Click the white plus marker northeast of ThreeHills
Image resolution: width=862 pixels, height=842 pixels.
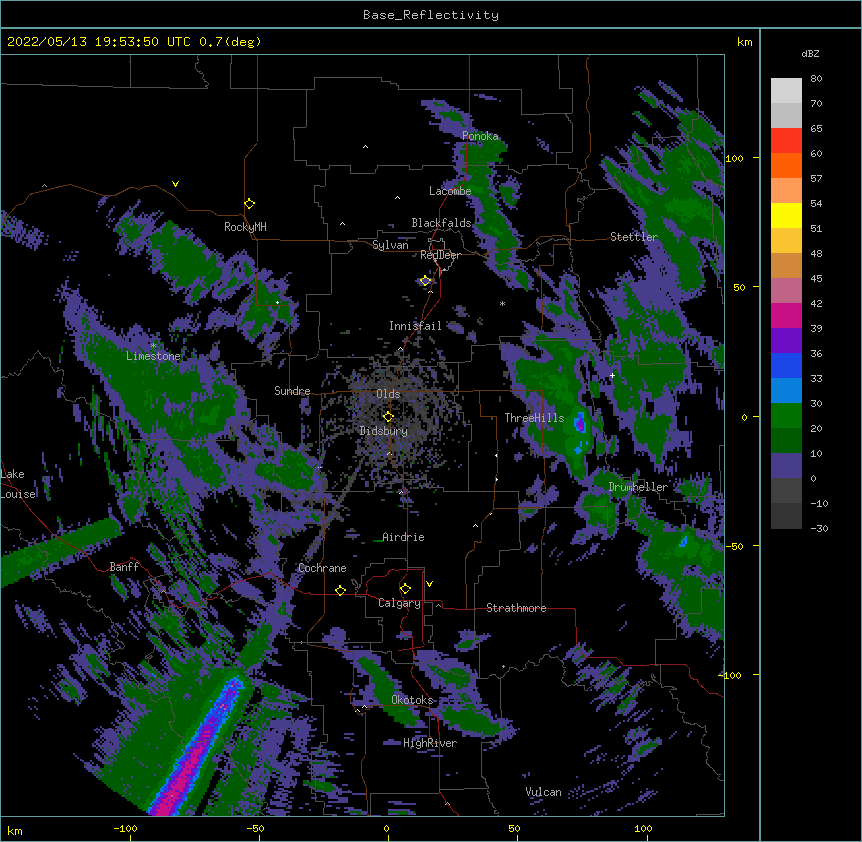point(612,375)
